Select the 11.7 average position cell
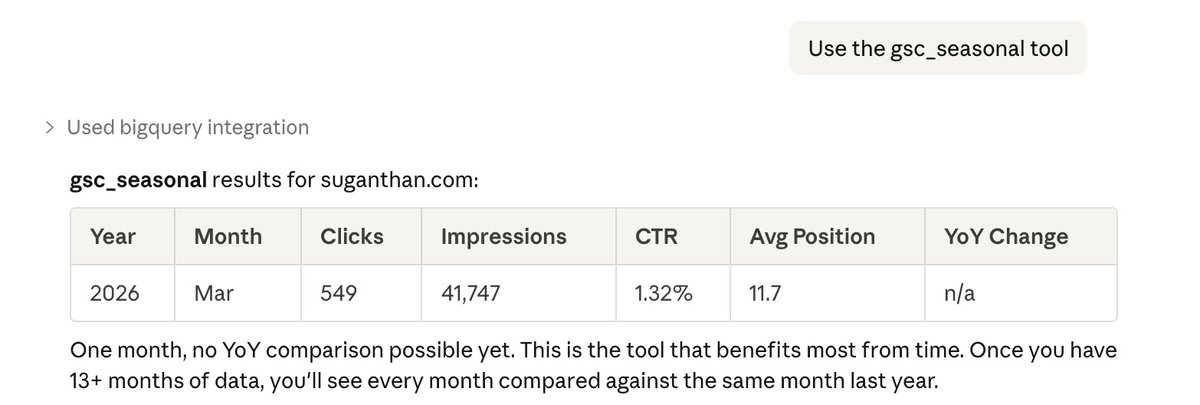1200x405 pixels. click(x=769, y=294)
